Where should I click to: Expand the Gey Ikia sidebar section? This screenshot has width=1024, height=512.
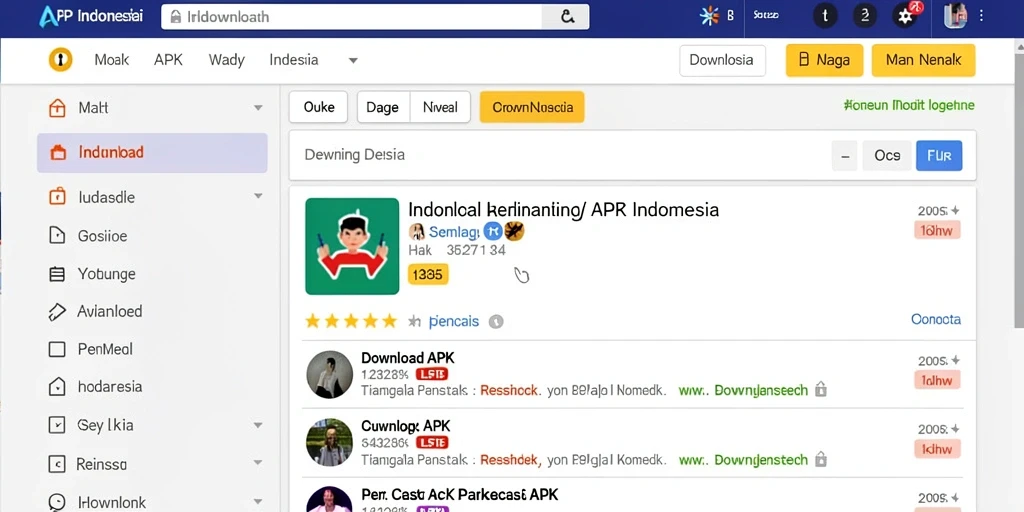pos(258,425)
